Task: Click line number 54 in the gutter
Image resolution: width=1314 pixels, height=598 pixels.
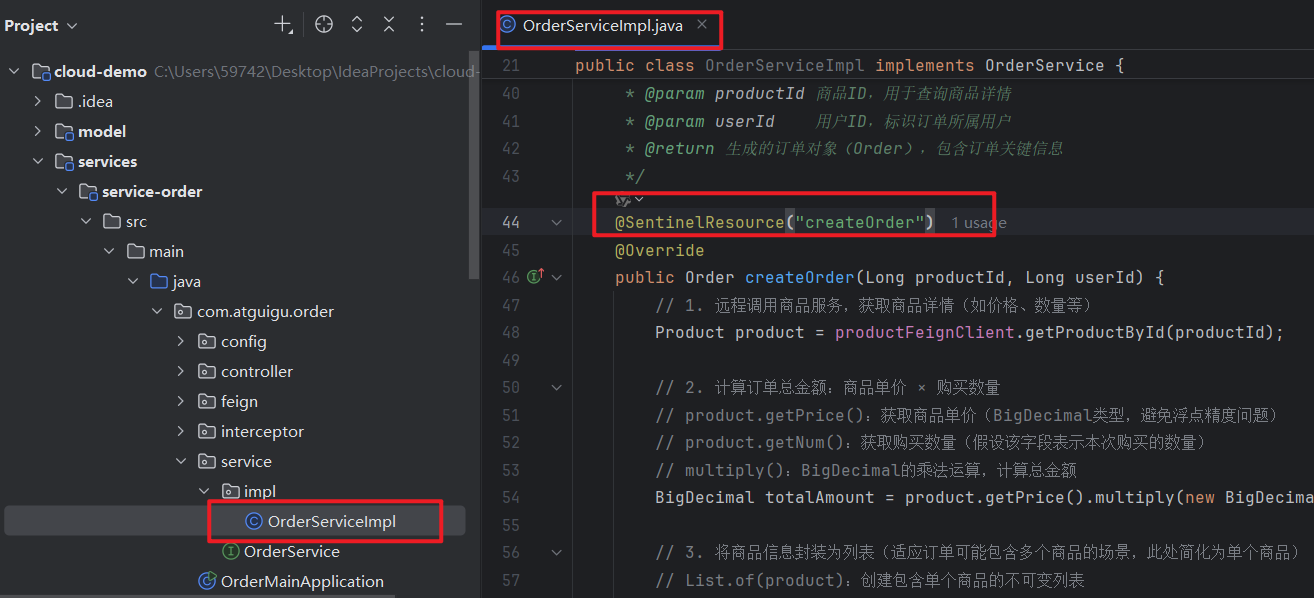Action: [x=510, y=497]
